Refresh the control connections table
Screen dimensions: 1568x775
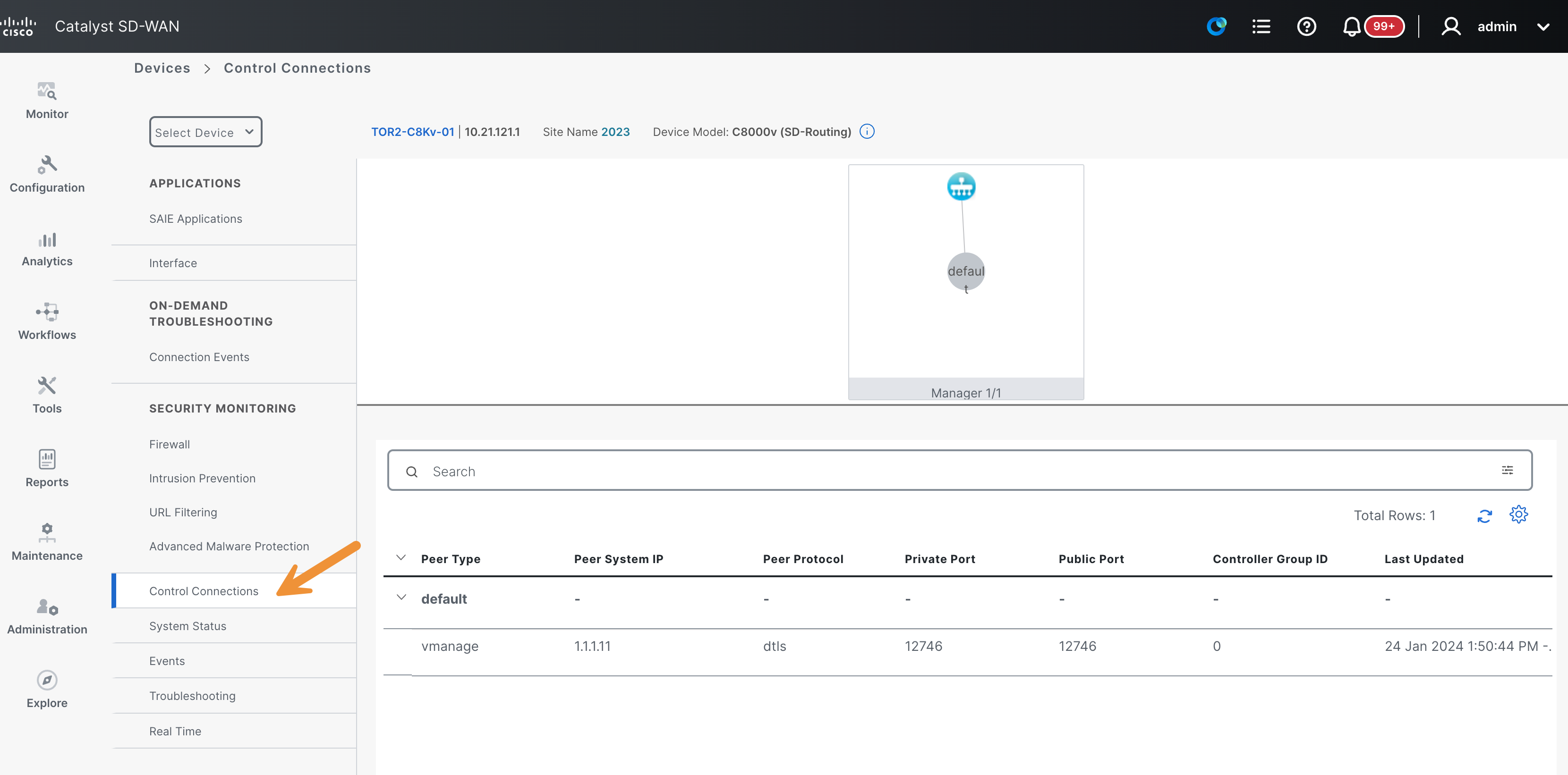pyautogui.click(x=1484, y=516)
